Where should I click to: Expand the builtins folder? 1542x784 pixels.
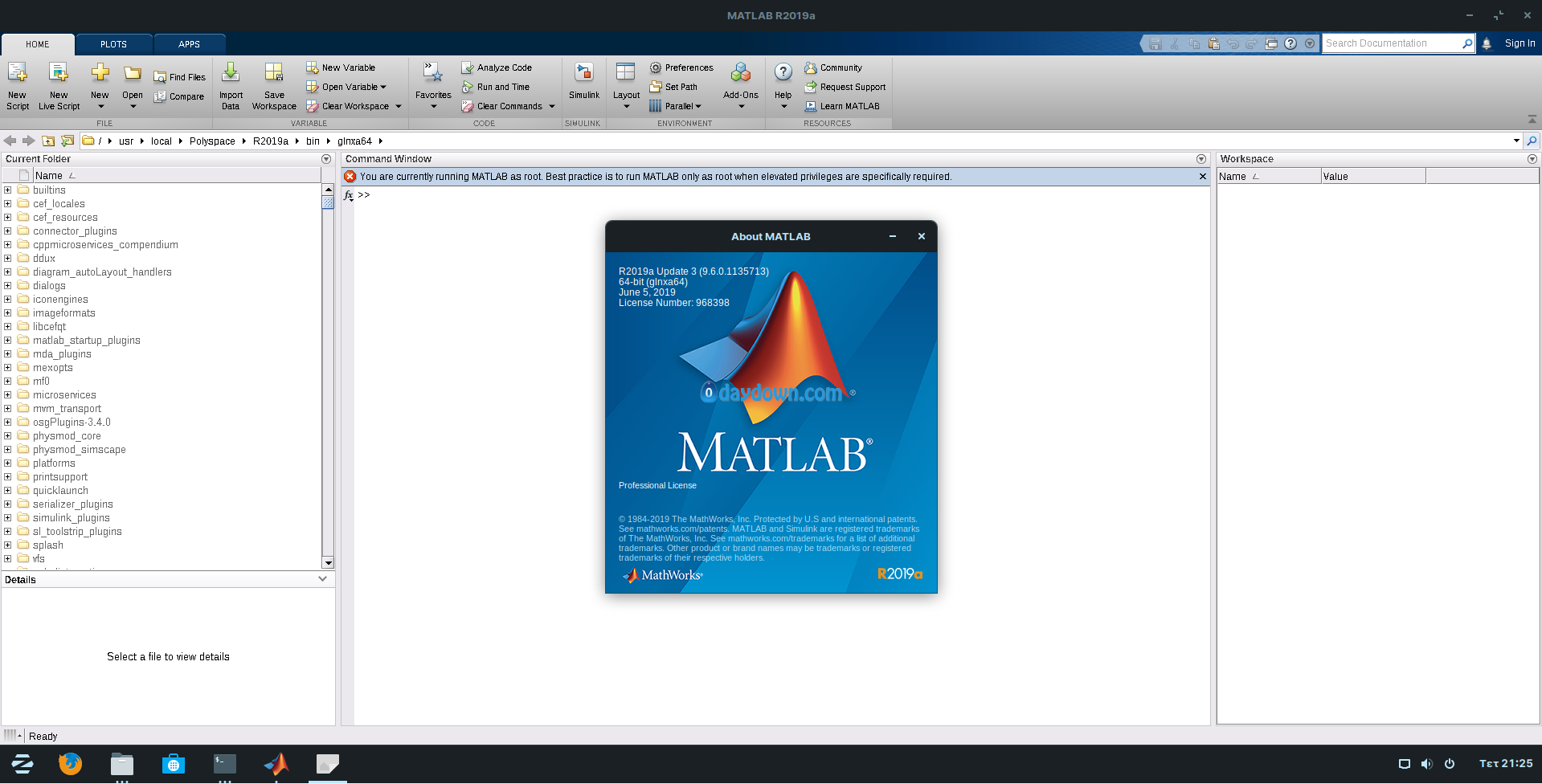tap(7, 190)
